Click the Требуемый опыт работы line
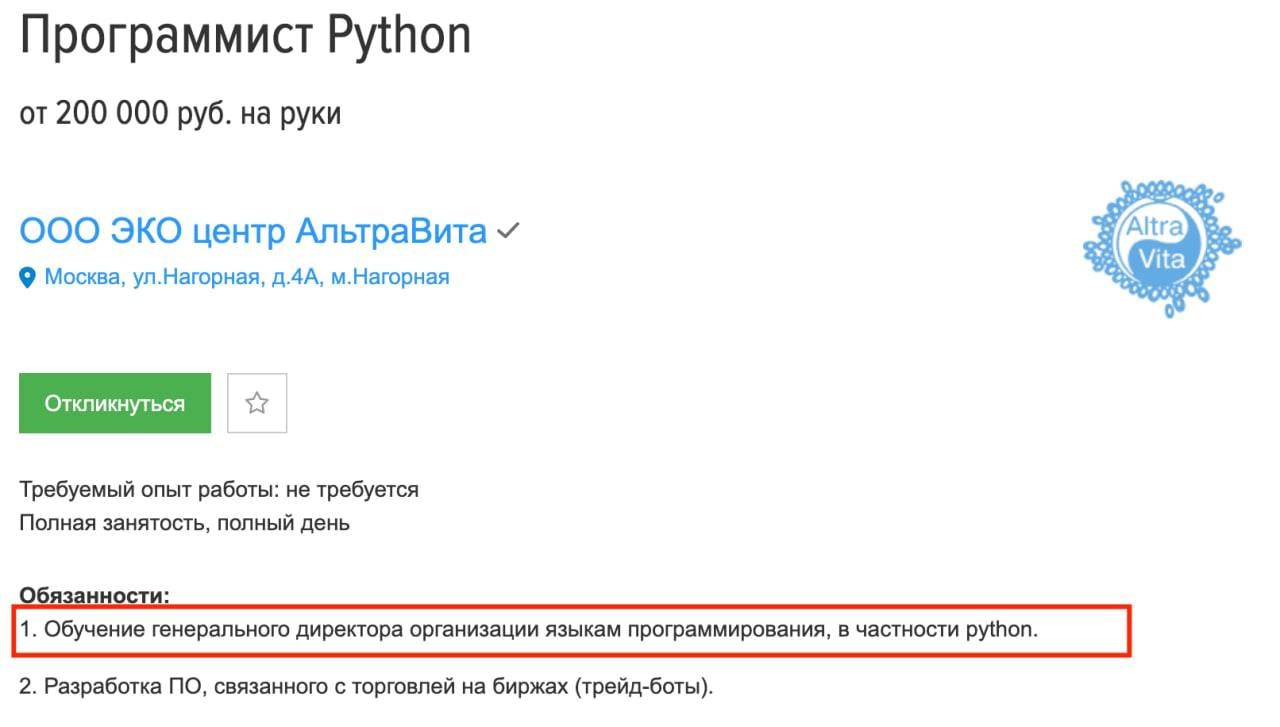The image size is (1280, 727). pyautogui.click(x=219, y=490)
